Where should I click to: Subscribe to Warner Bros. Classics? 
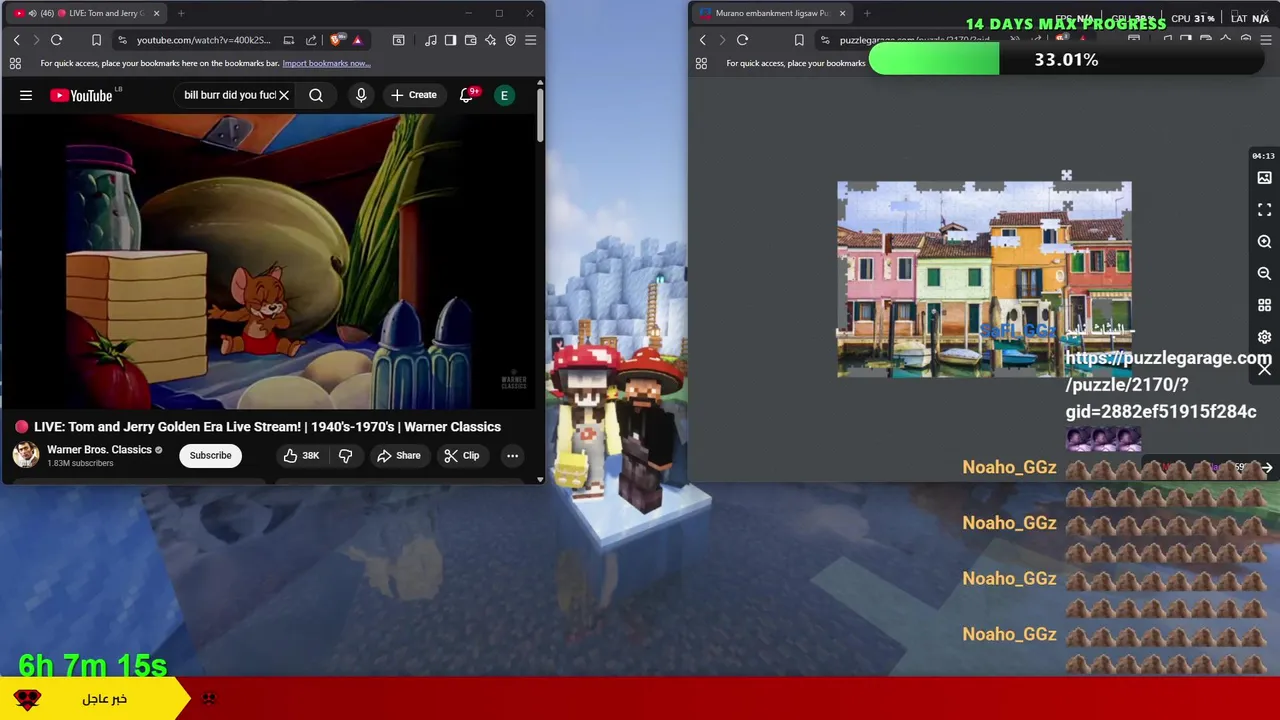pos(210,455)
